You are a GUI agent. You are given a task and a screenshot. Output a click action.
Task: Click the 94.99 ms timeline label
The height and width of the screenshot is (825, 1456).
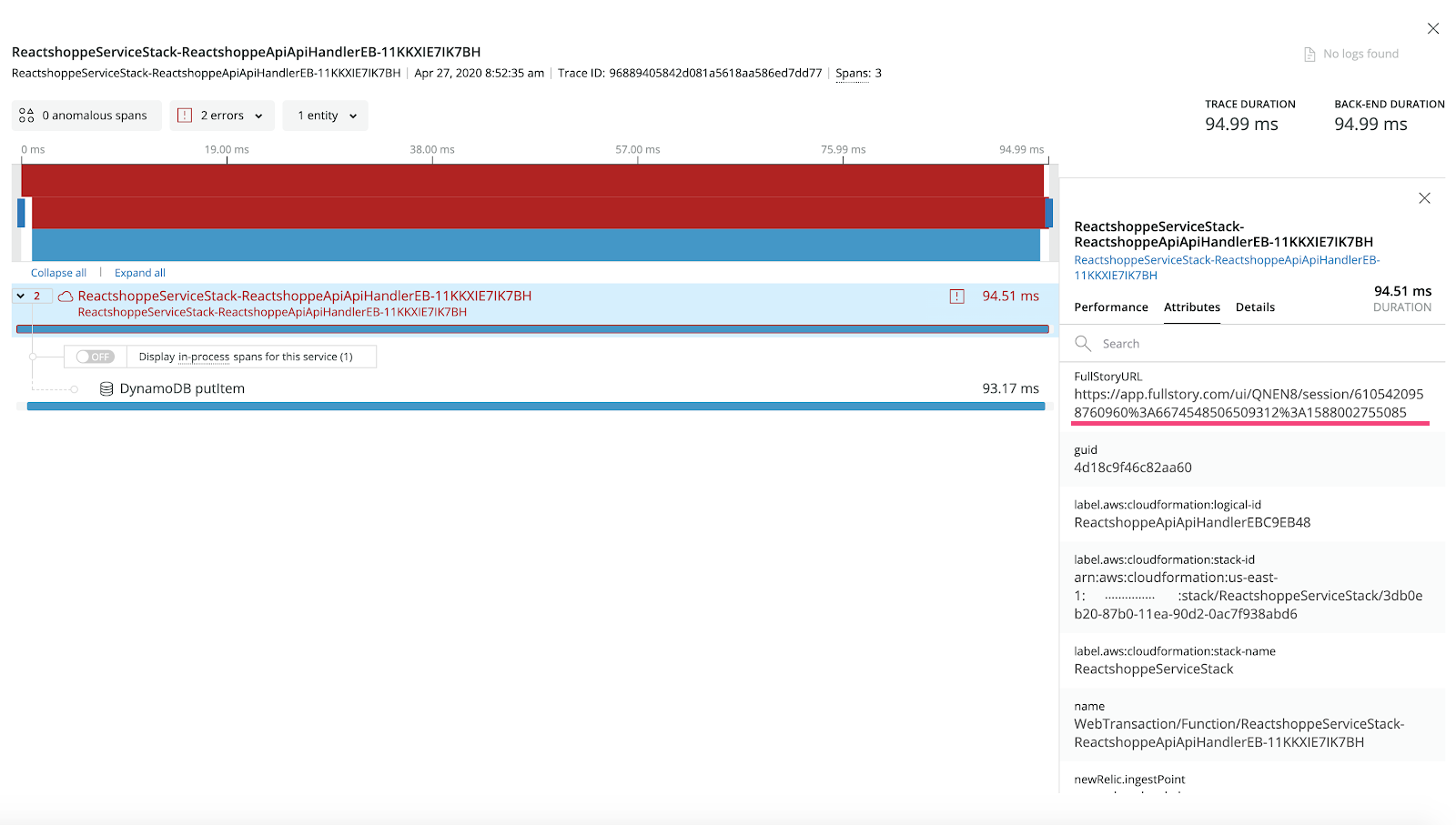coord(1022,150)
